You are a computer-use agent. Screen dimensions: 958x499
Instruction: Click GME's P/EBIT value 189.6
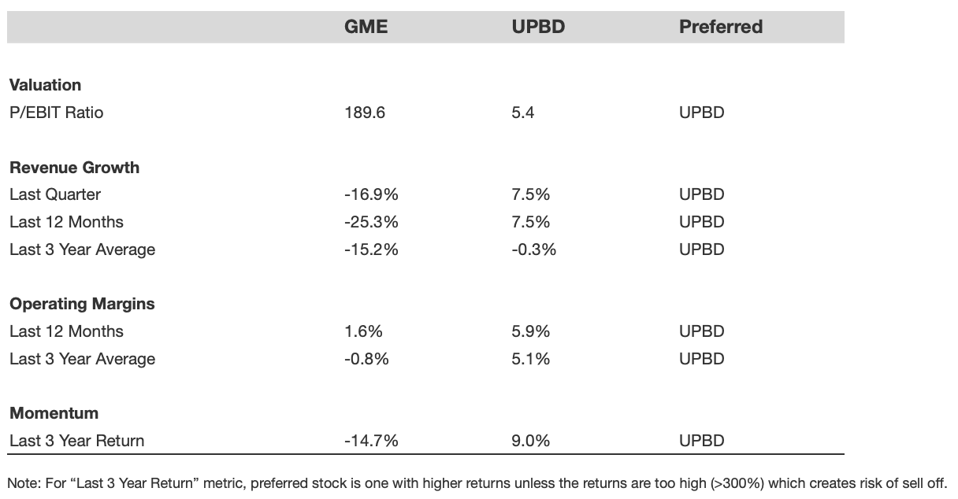(366, 112)
